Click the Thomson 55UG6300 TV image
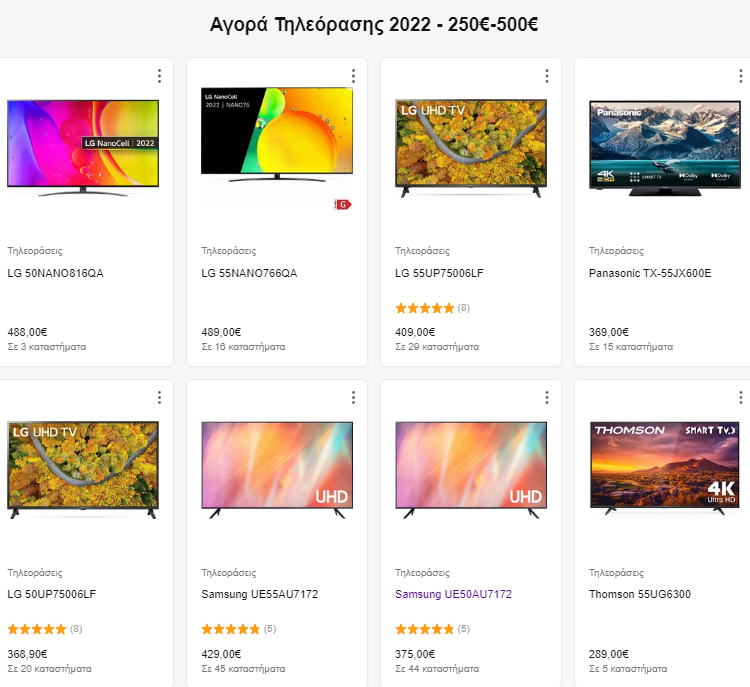 pyautogui.click(x=665, y=468)
